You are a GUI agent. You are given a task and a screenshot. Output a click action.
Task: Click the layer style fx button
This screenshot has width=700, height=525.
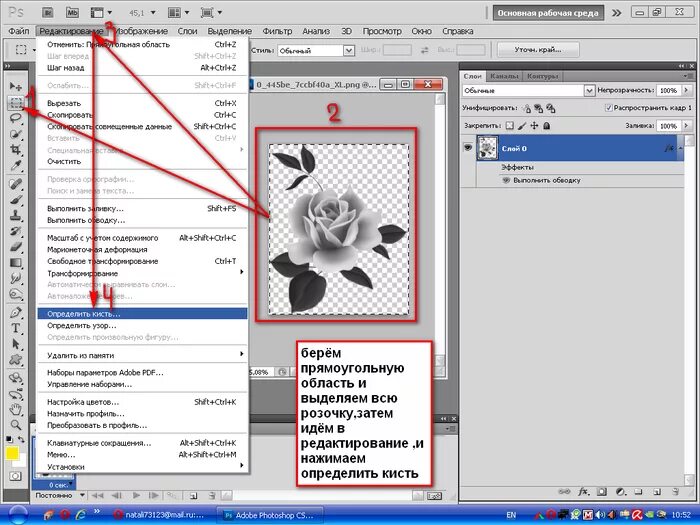click(583, 492)
